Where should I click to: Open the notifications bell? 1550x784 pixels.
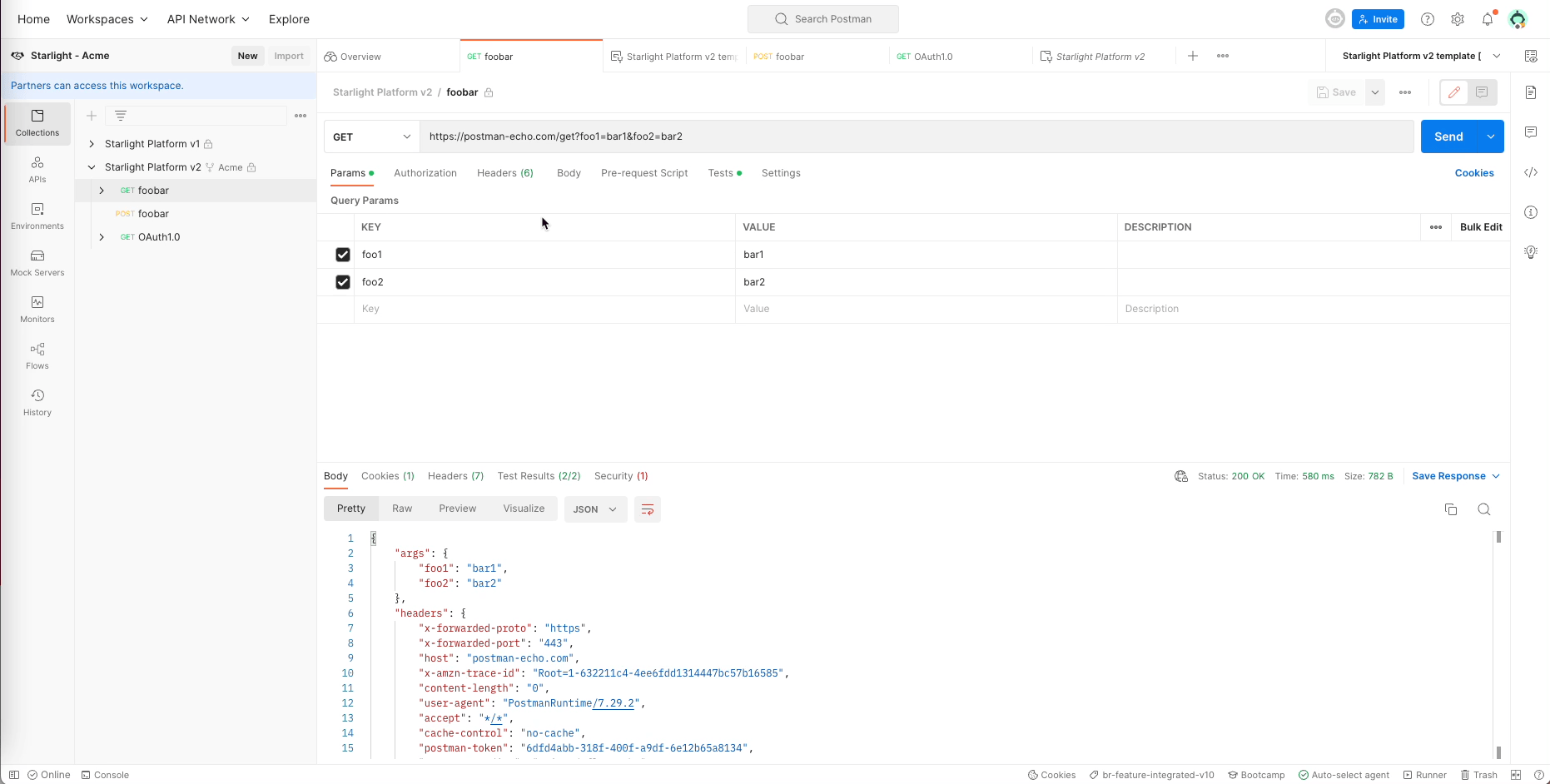[x=1488, y=19]
